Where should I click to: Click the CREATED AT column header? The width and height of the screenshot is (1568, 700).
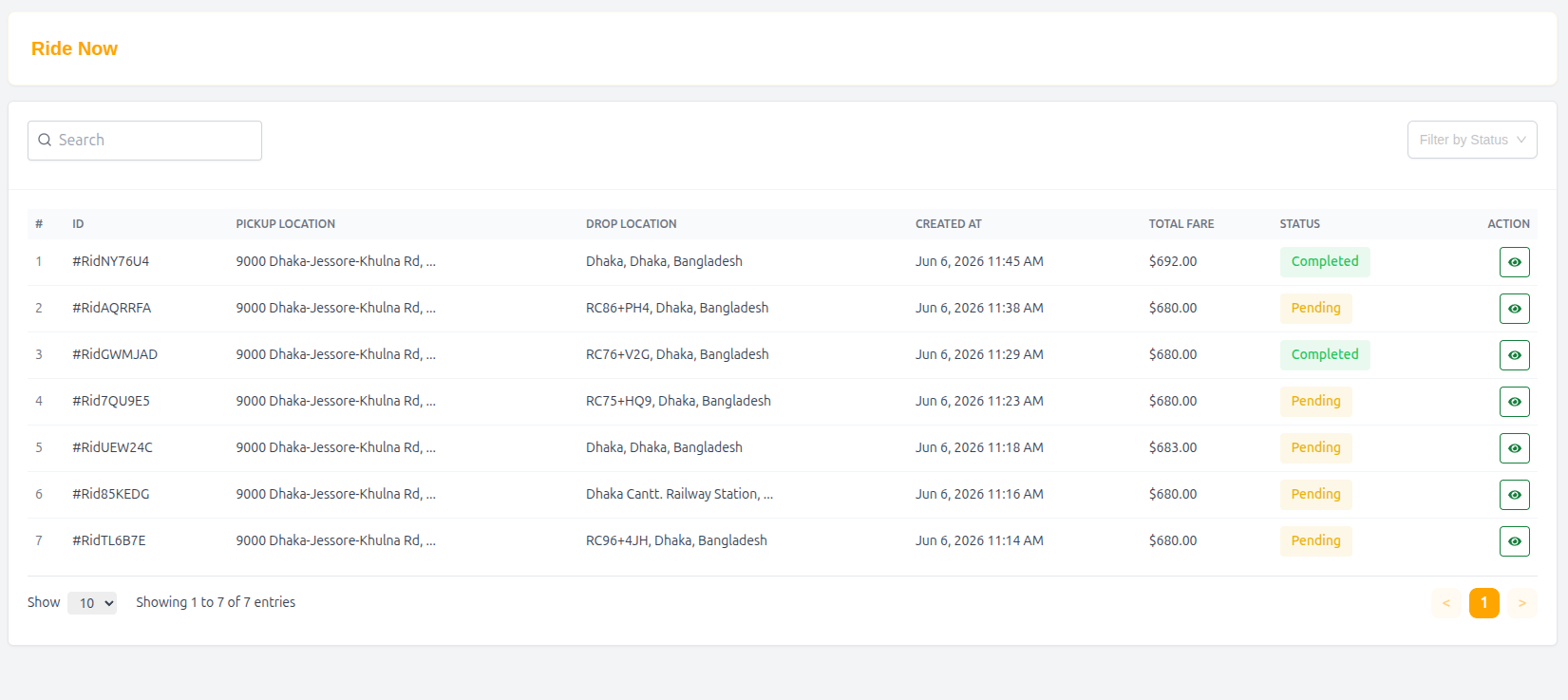[x=949, y=224]
